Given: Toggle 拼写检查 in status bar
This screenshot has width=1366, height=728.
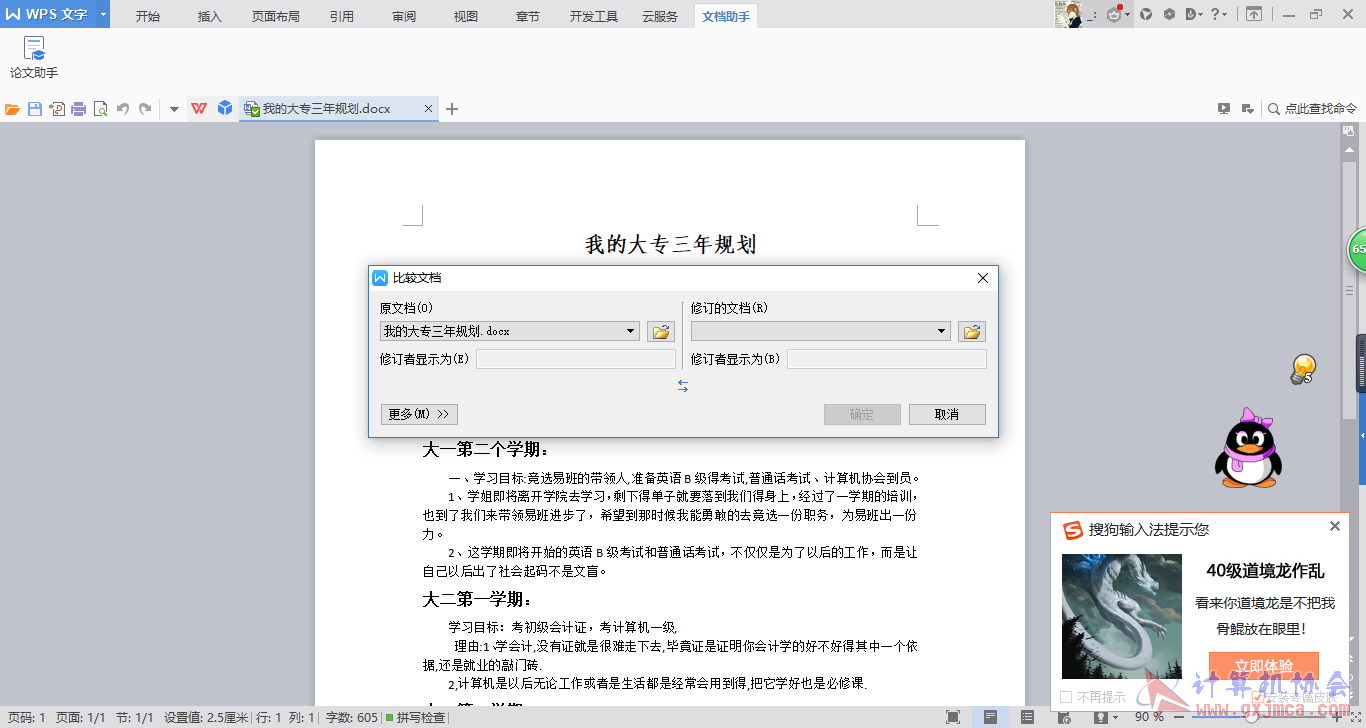Looking at the screenshot, I should (x=415, y=717).
